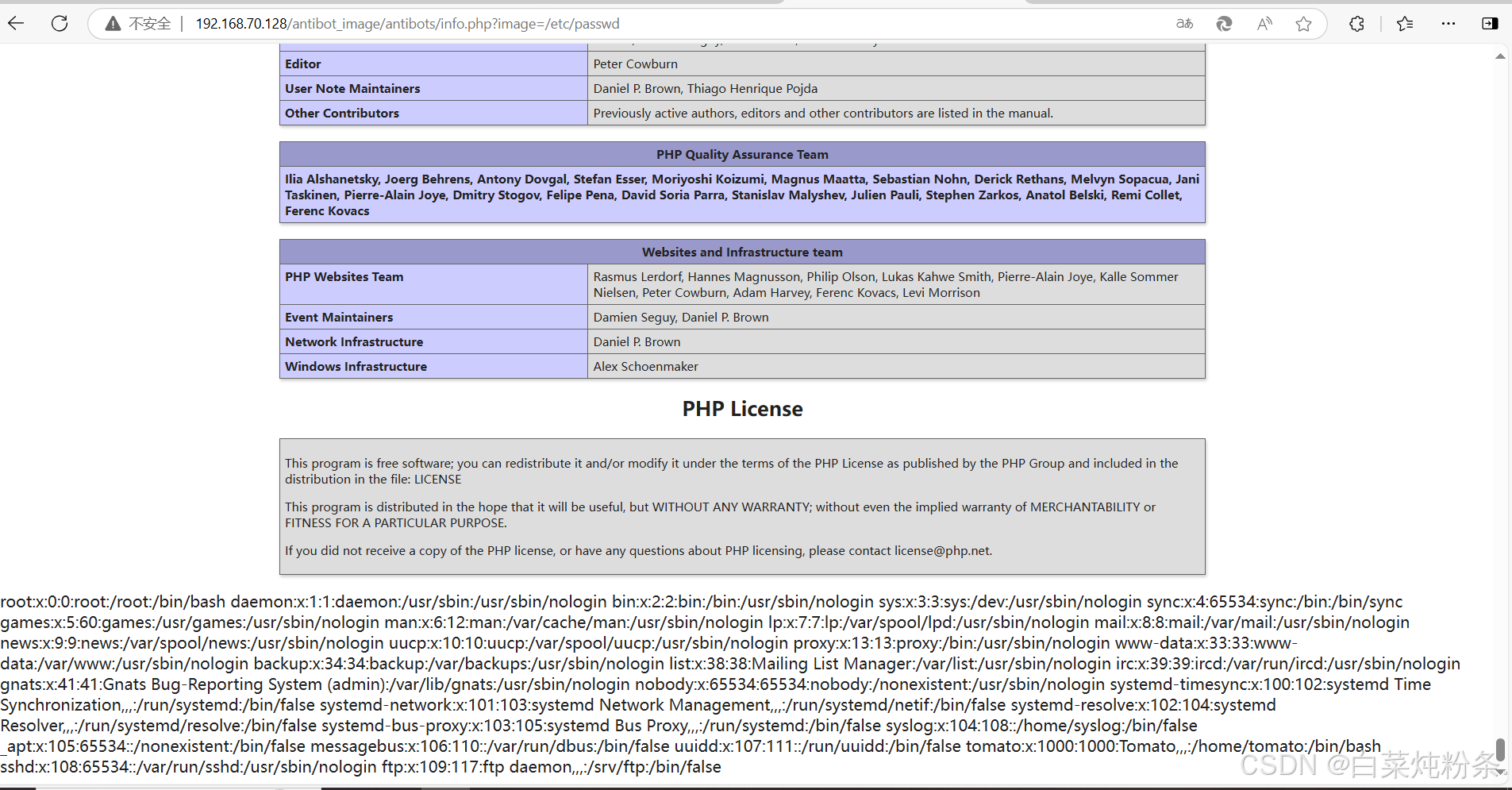Select the URL in the address bar
Viewport: 1512px width, 790px height.
point(407,24)
